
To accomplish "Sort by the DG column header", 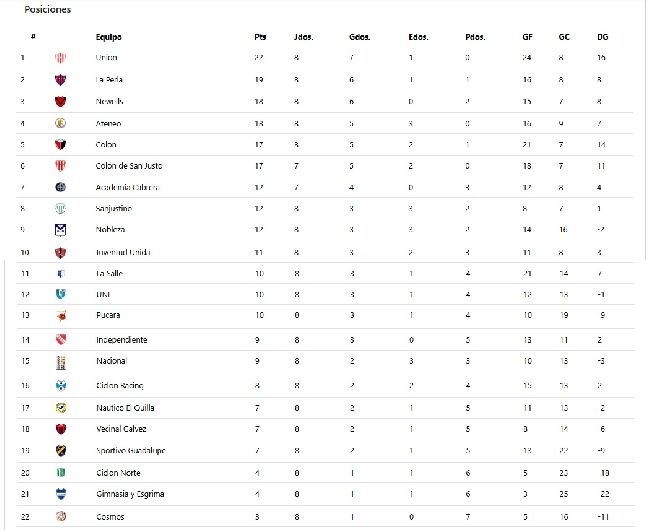I will 603,37.
